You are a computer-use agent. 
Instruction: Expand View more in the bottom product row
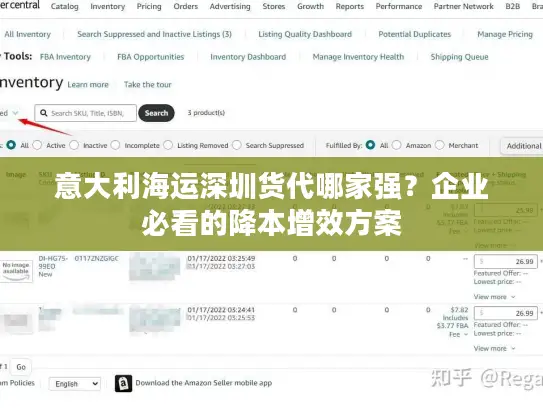click(x=494, y=348)
